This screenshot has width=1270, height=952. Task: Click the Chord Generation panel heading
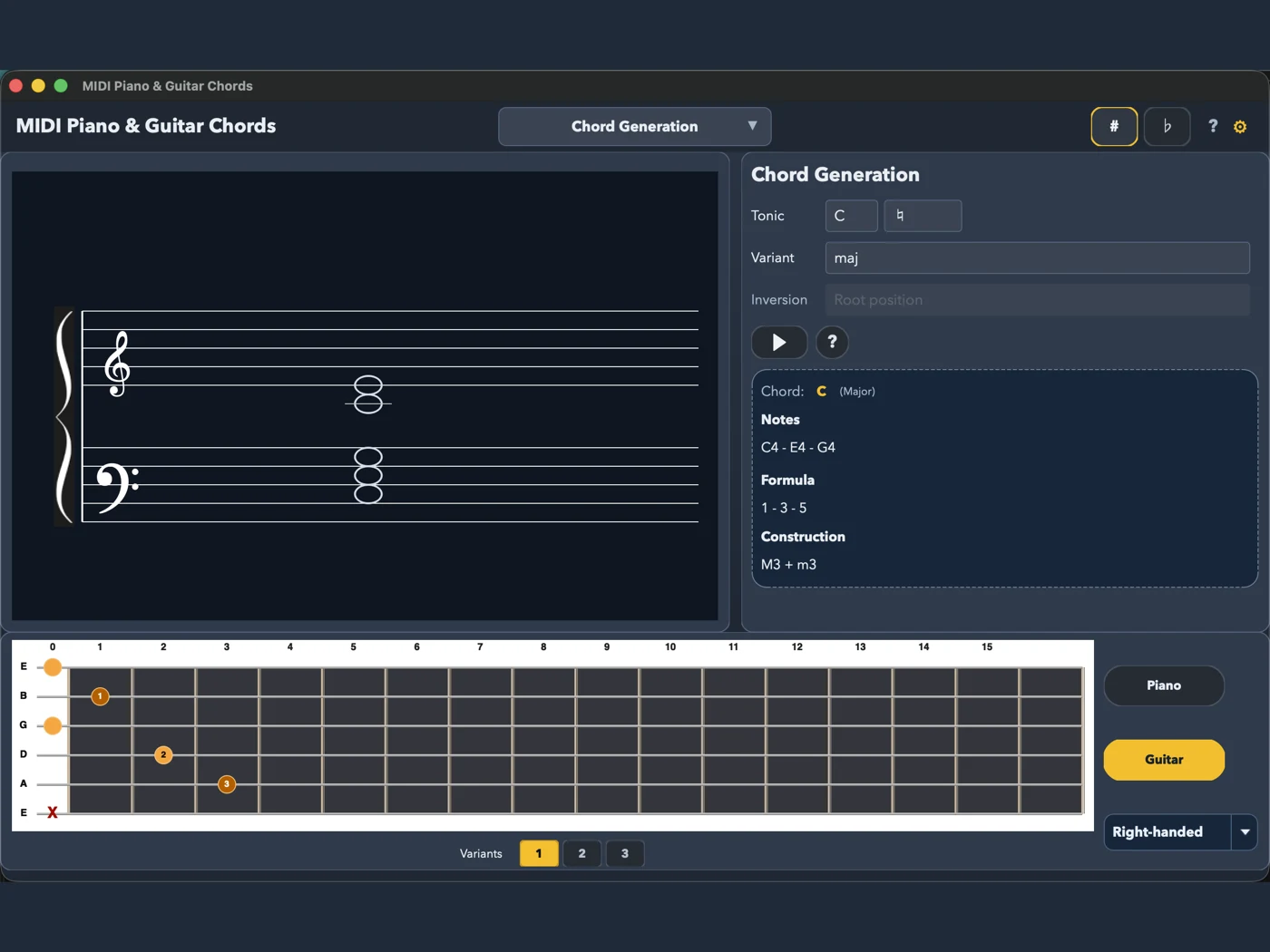[x=835, y=174]
